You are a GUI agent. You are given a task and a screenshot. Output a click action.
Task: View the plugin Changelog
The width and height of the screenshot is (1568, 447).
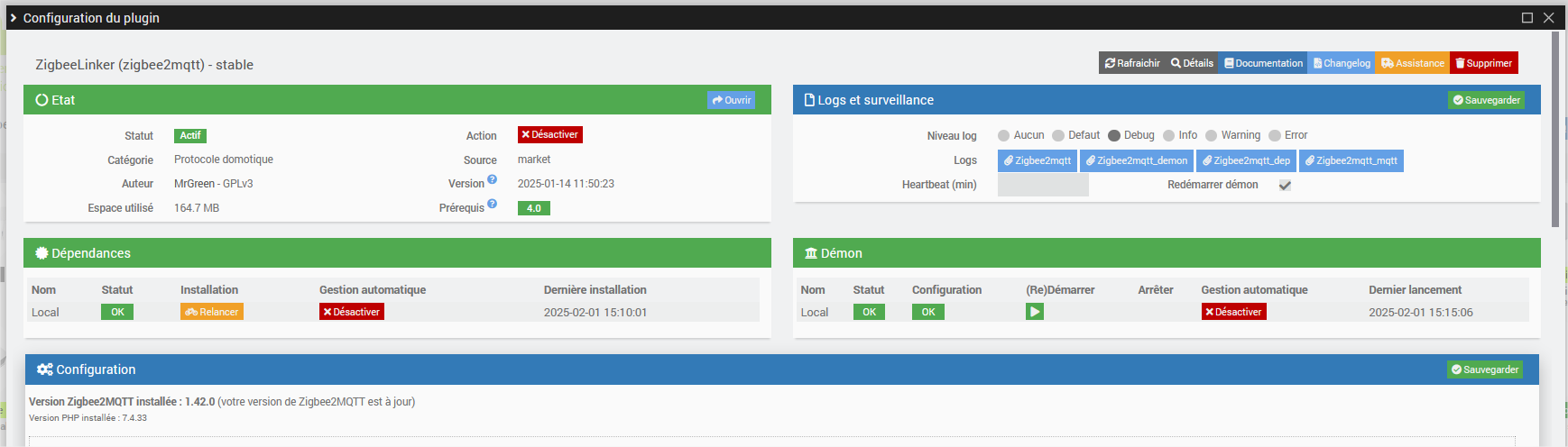pos(1342,63)
